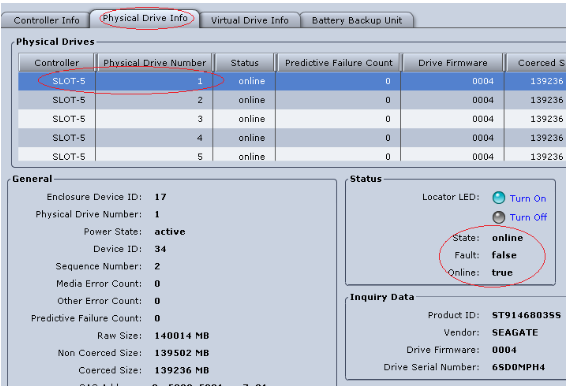The height and width of the screenshot is (386, 567).
Task: Click firmware 0004 cell in drive 1 row
Action: pyautogui.click(x=452, y=81)
